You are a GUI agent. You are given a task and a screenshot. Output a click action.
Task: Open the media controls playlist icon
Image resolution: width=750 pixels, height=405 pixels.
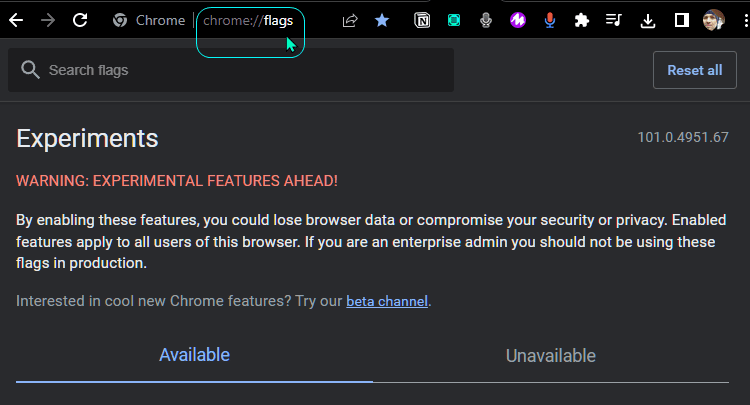click(613, 20)
